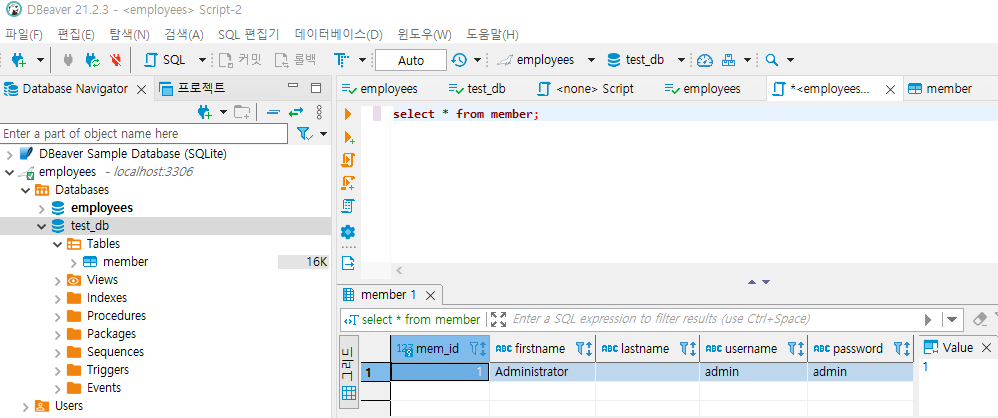Switch to the test_db editor tab

477,89
